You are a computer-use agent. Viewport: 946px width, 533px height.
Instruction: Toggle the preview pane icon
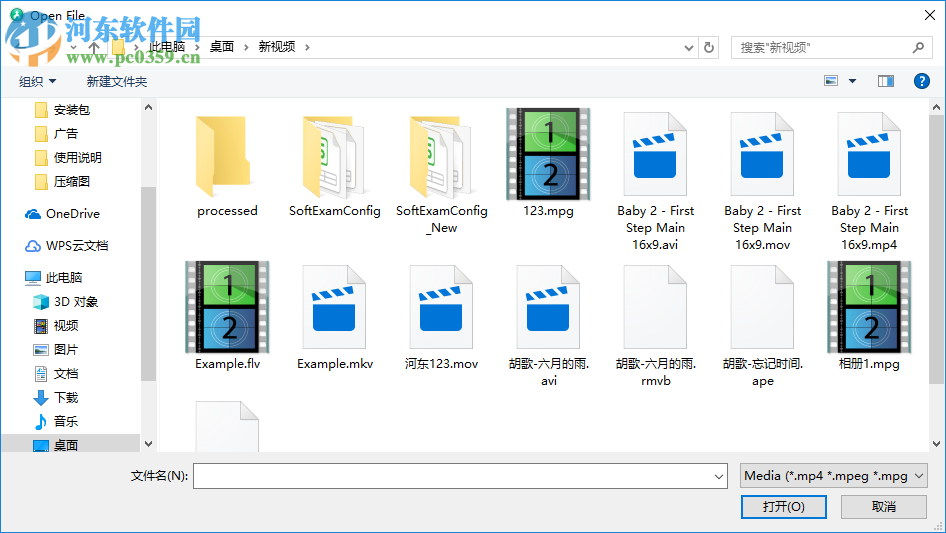[886, 81]
